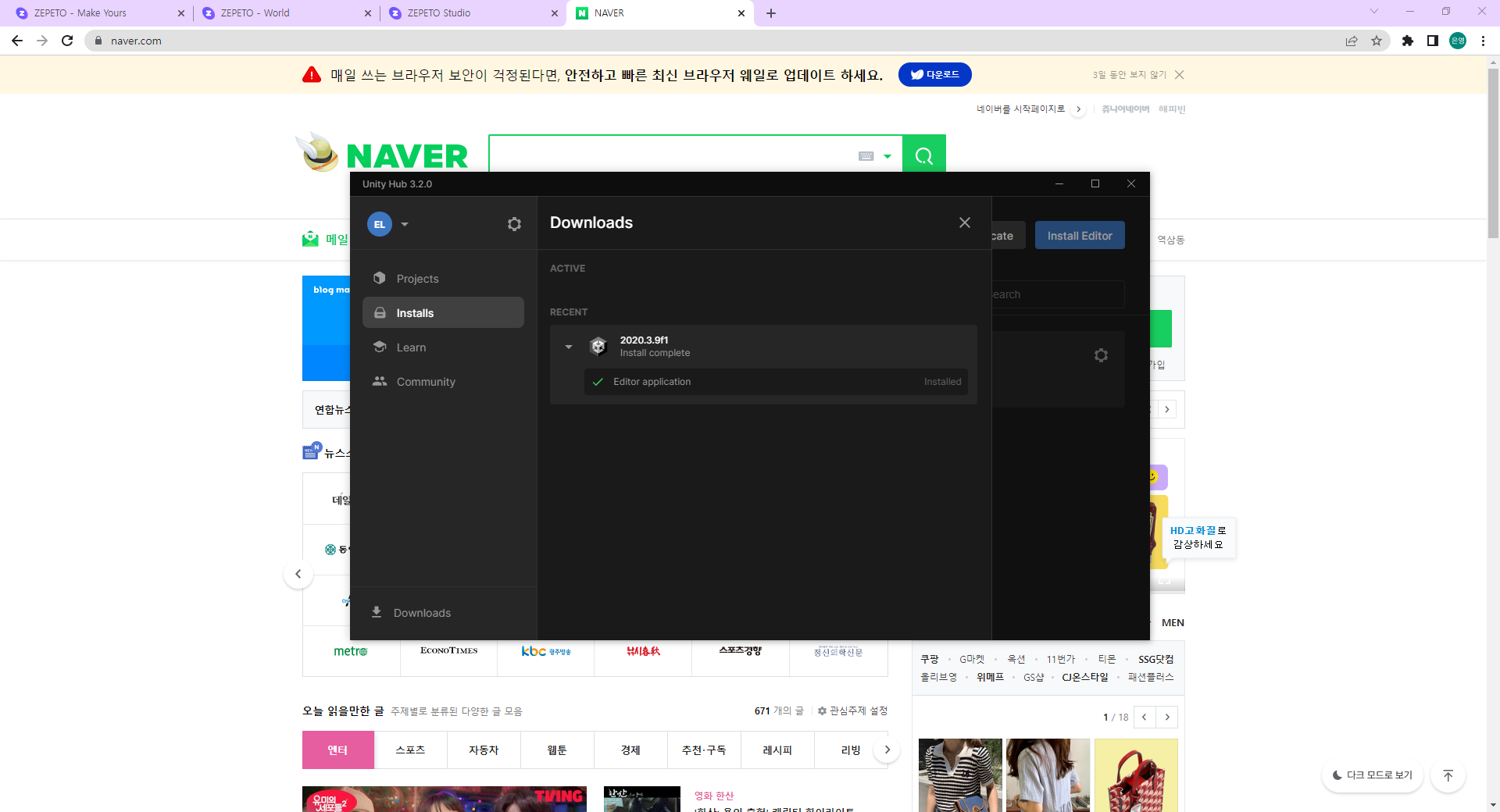The width and height of the screenshot is (1500, 812).
Task: Click the Installs lock icon
Action: coord(380,312)
